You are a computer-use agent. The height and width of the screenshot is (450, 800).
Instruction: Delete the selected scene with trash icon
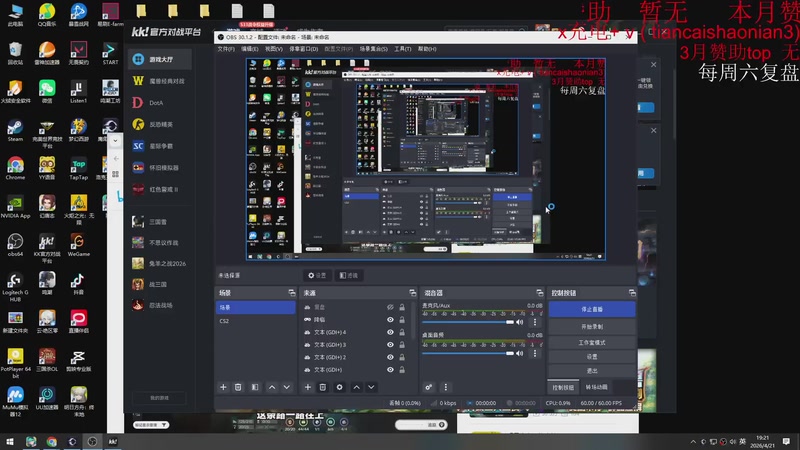point(238,387)
